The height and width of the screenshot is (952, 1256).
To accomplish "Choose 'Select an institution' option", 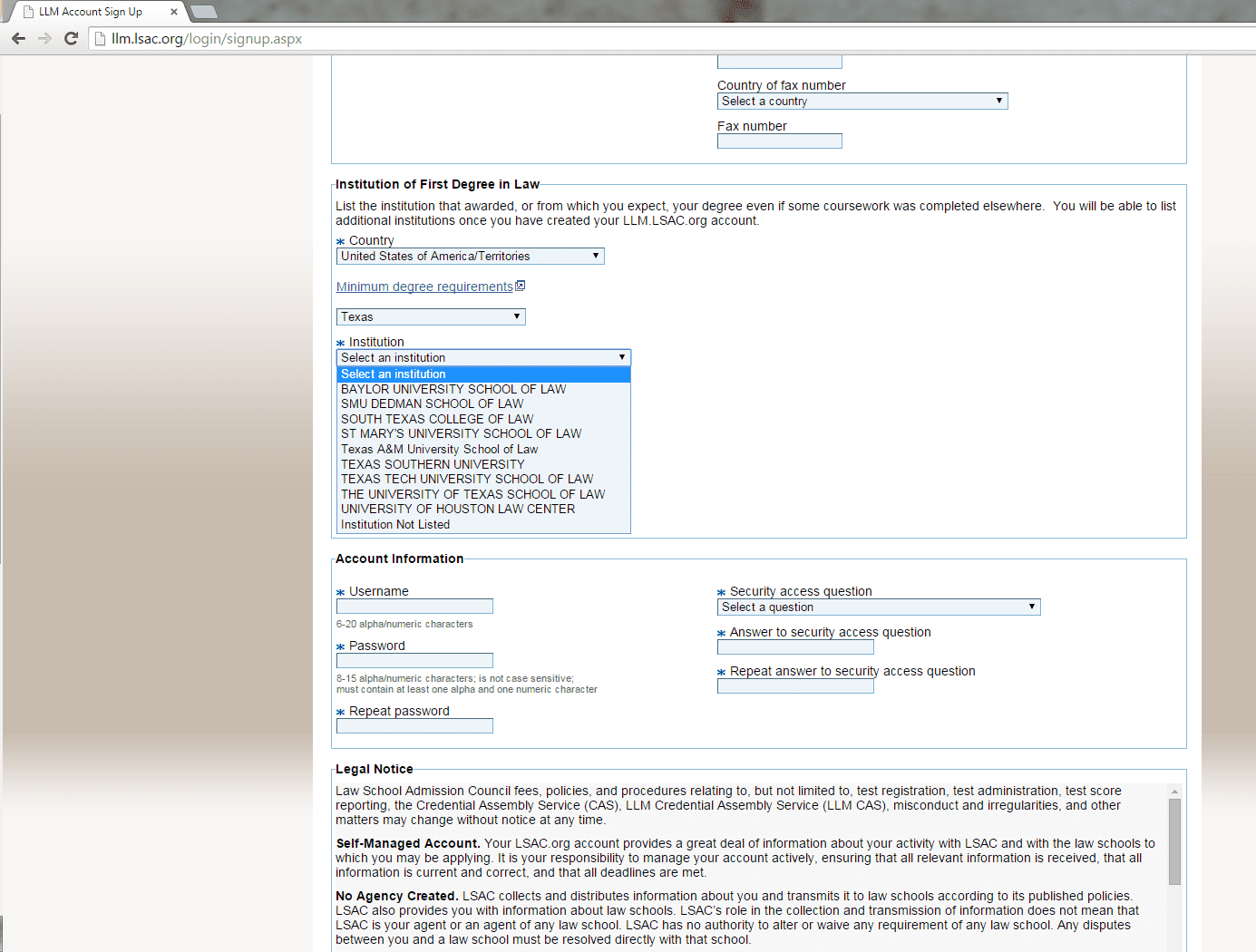I will 483,374.
